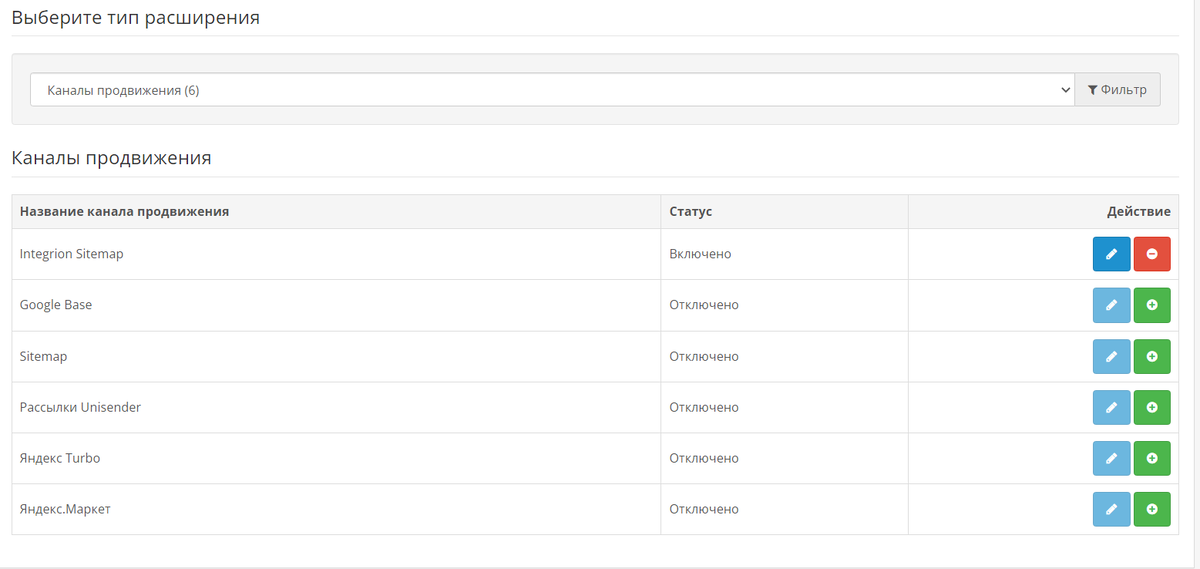Click the Действие column header

point(1138,212)
